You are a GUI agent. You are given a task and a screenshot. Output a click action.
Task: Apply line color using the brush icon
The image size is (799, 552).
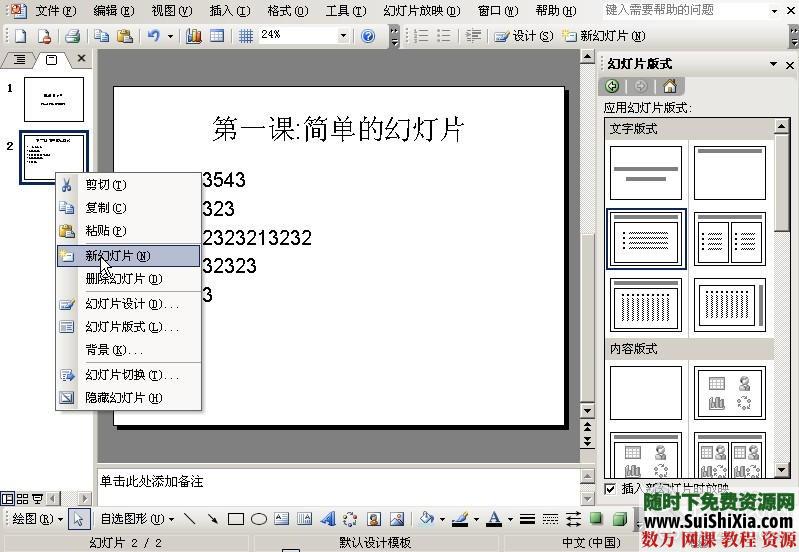pyautogui.click(x=461, y=519)
